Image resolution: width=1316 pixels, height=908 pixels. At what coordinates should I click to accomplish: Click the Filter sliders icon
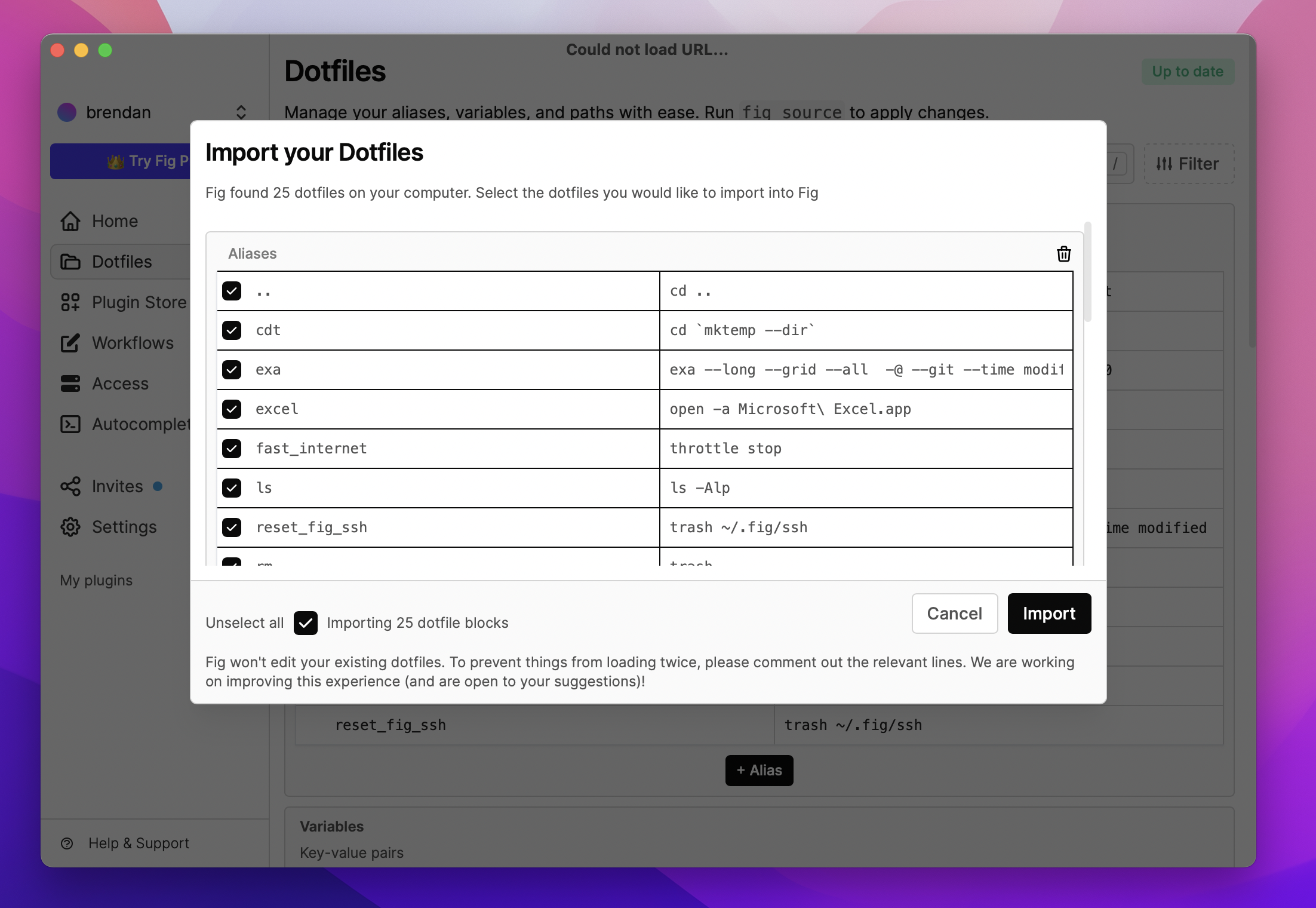click(1164, 164)
